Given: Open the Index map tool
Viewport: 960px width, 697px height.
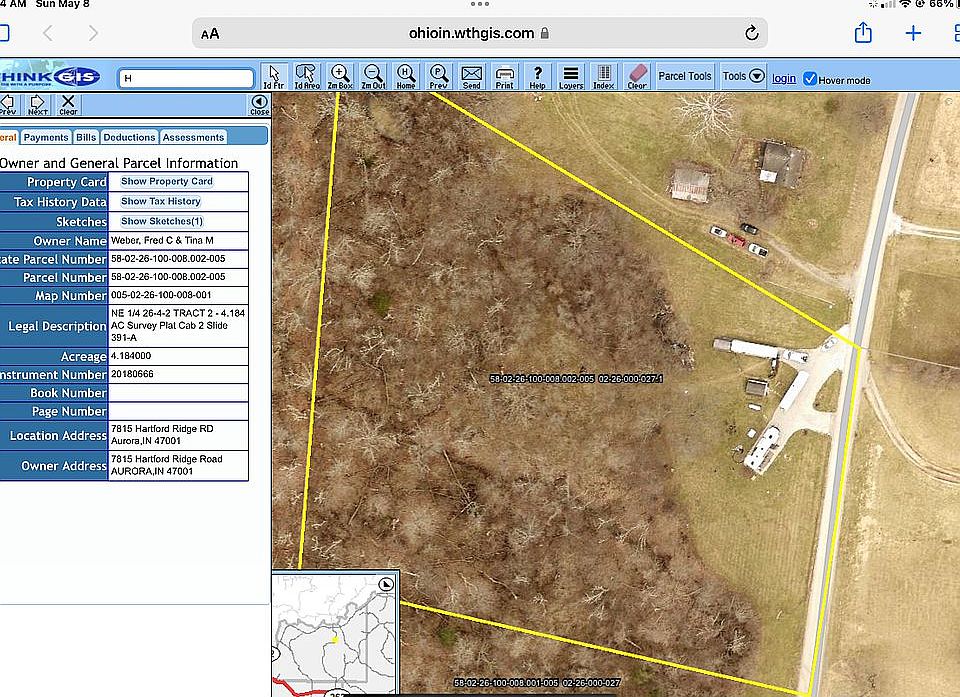Looking at the screenshot, I should pos(604,76).
